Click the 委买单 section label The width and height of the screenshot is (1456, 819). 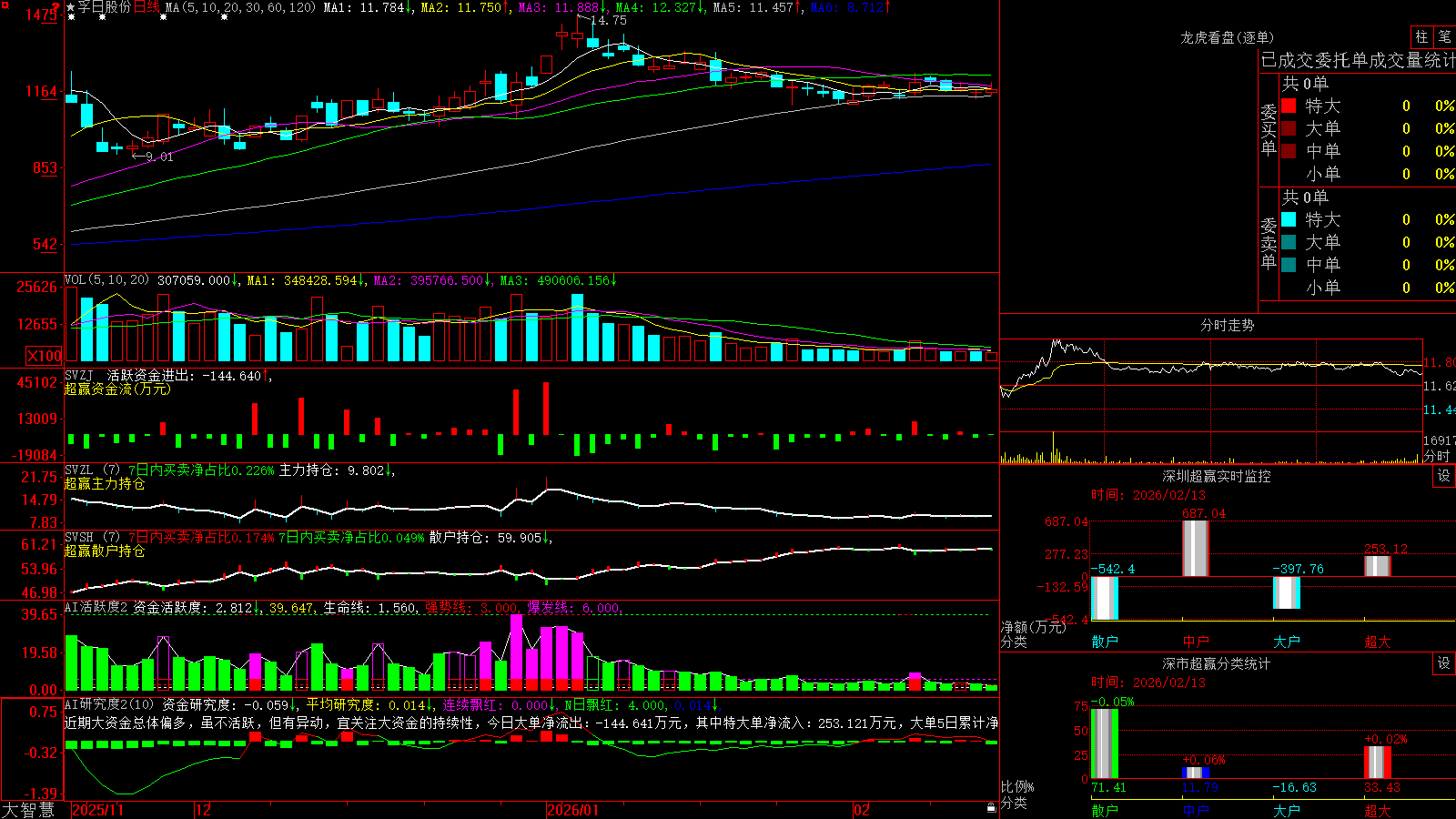tap(1269, 129)
